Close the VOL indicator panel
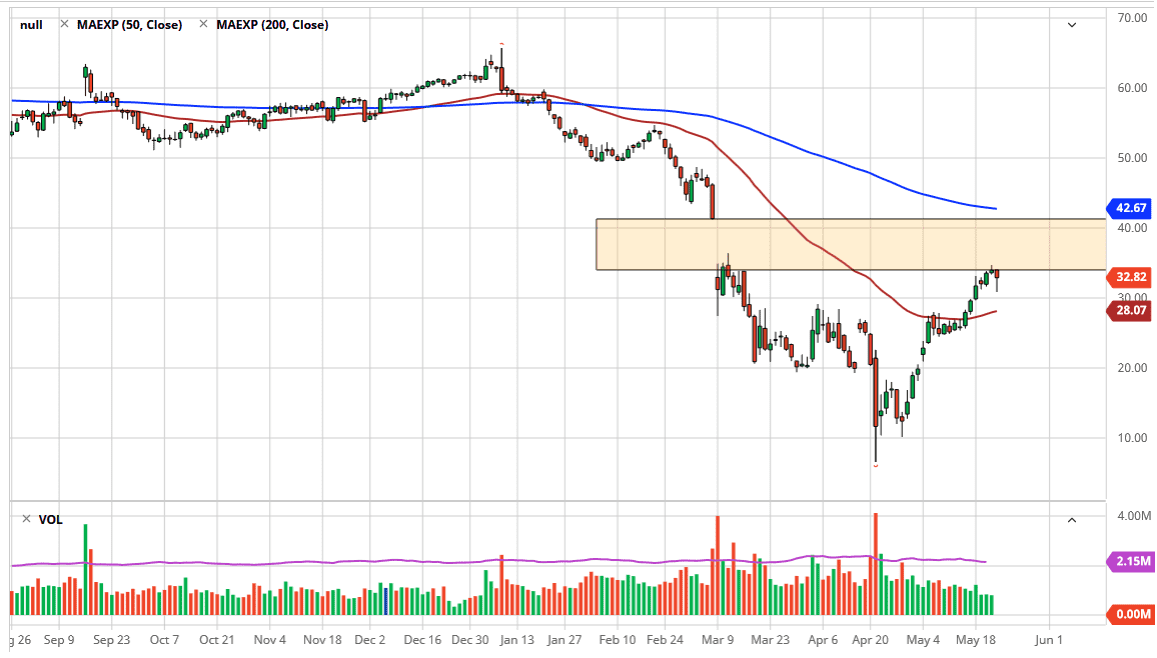The width and height of the screenshot is (1157, 658). tap(26, 519)
